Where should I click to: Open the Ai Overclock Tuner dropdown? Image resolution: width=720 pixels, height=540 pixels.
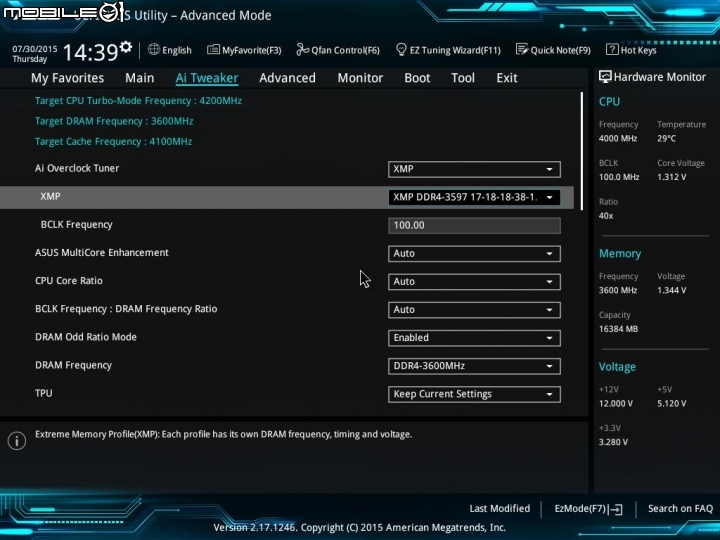(x=474, y=169)
